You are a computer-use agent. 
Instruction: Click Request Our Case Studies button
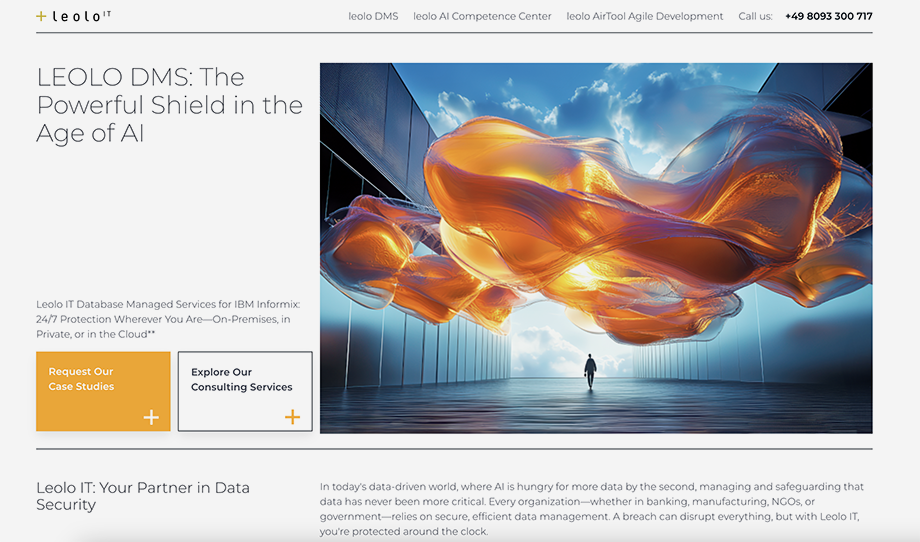pyautogui.click(x=103, y=391)
